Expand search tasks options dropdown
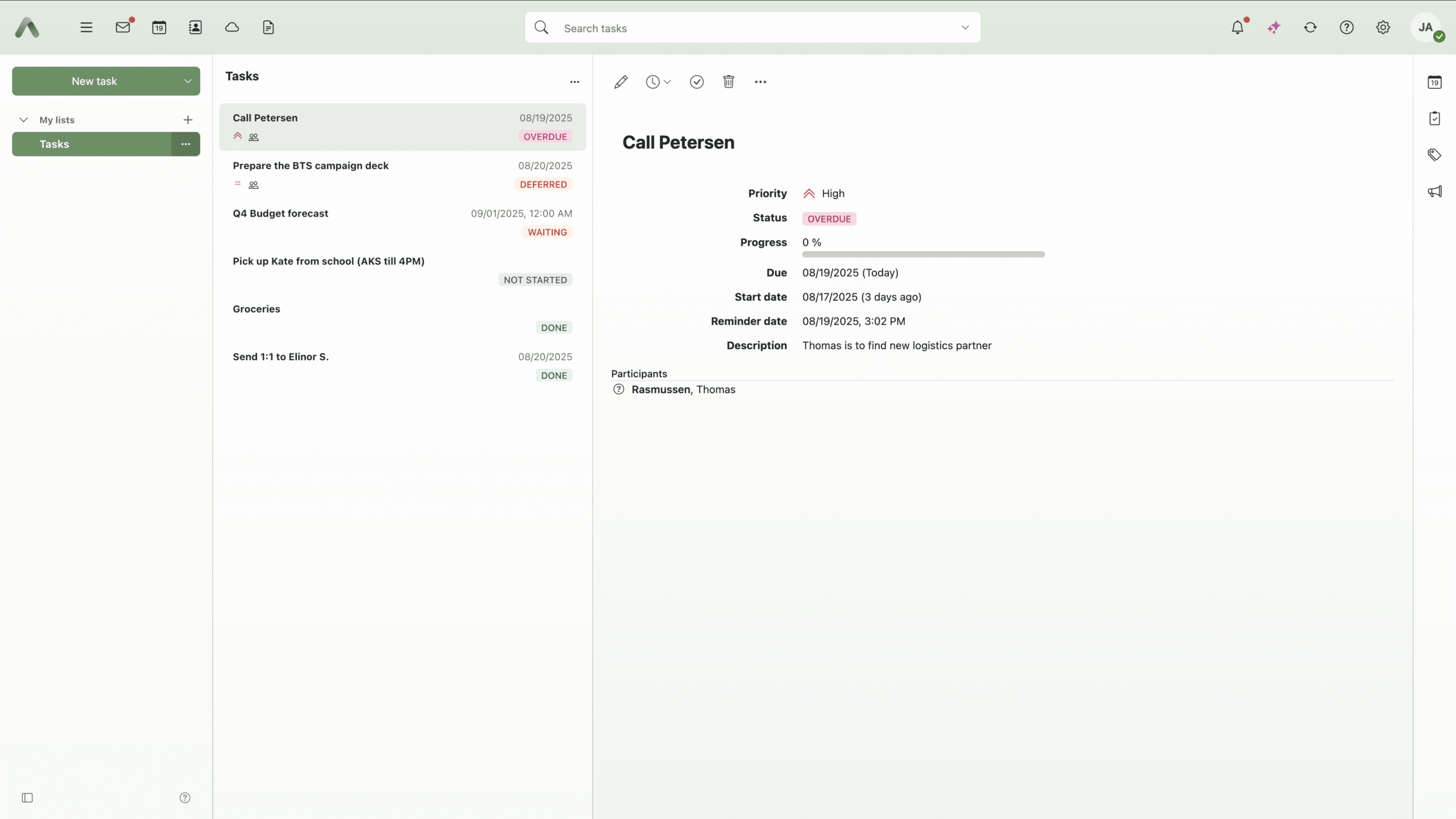The height and width of the screenshot is (819, 1456). tap(965, 27)
